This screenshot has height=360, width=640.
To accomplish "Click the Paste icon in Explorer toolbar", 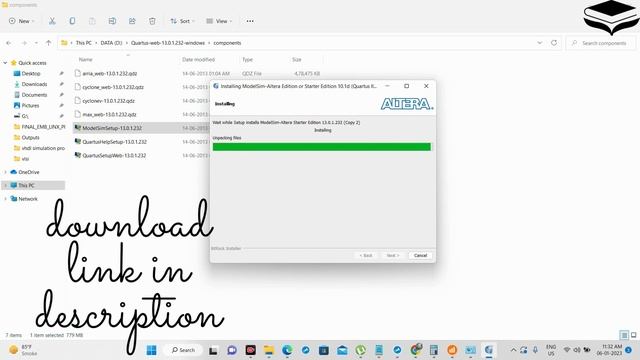I will click(92, 21).
